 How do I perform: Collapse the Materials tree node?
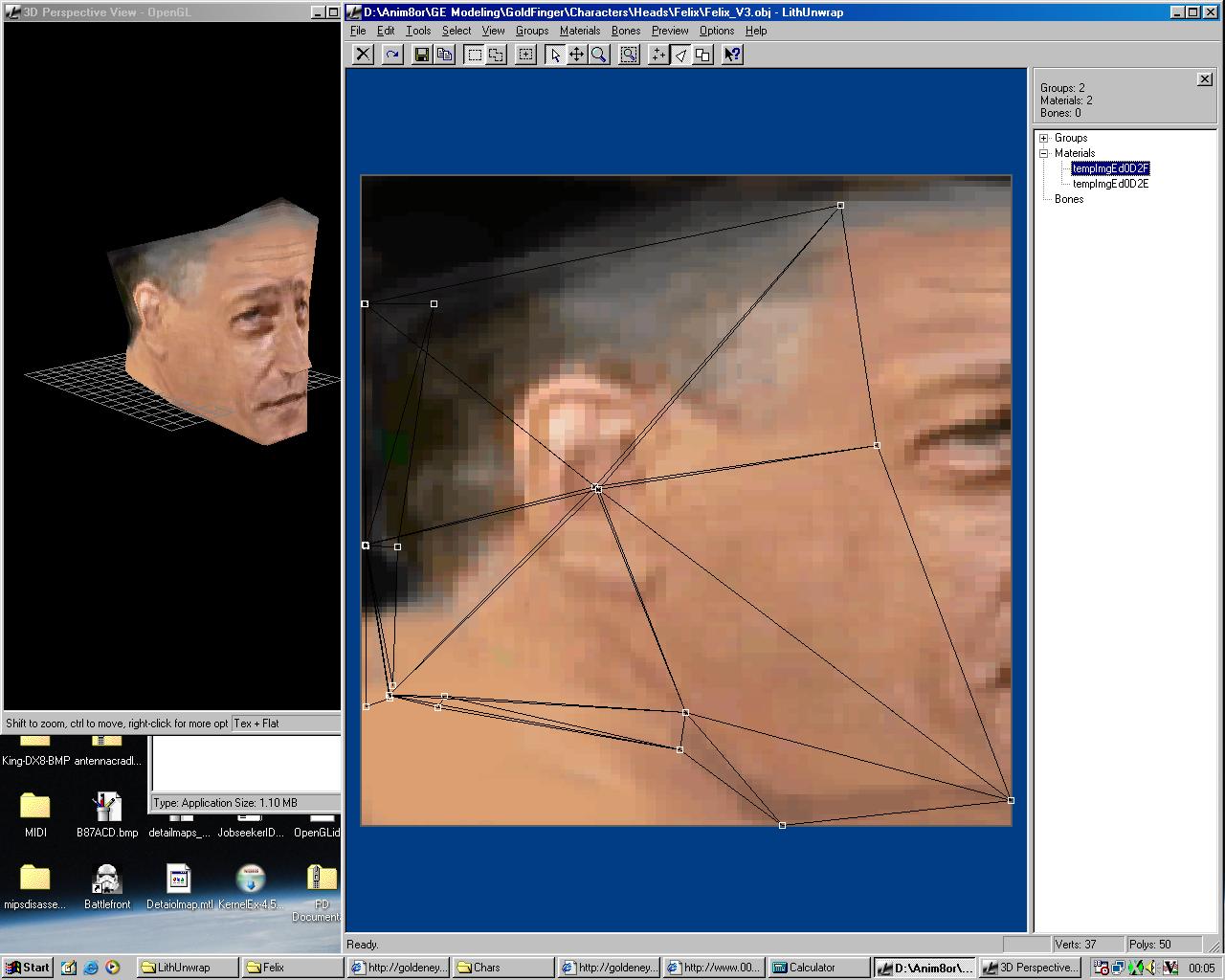pos(1044,153)
